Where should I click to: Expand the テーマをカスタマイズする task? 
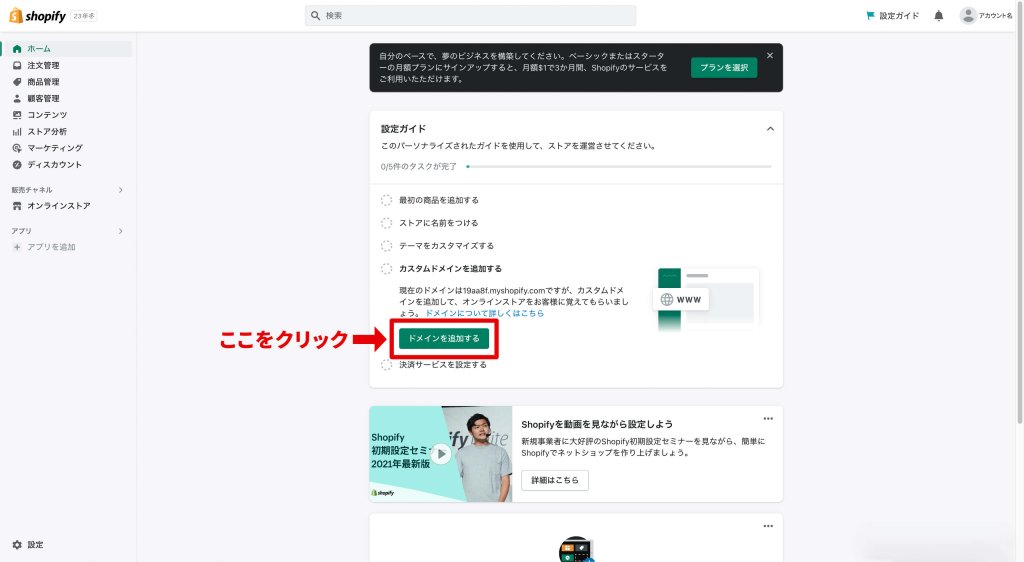pyautogui.click(x=447, y=245)
